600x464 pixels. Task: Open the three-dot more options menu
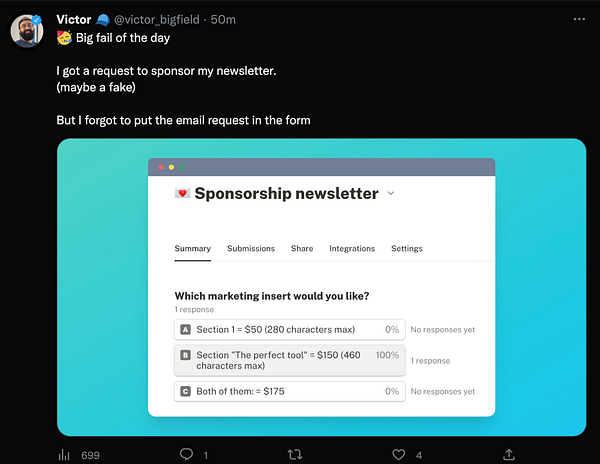(x=579, y=19)
